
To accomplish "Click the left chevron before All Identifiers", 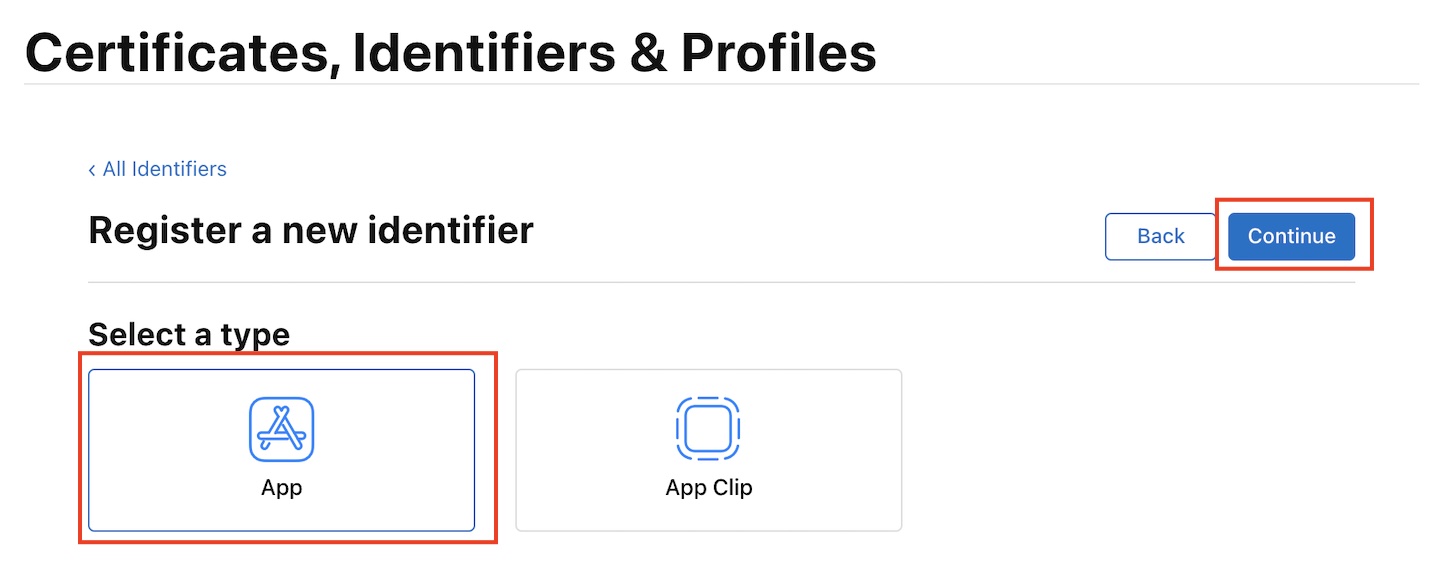I will [92, 170].
